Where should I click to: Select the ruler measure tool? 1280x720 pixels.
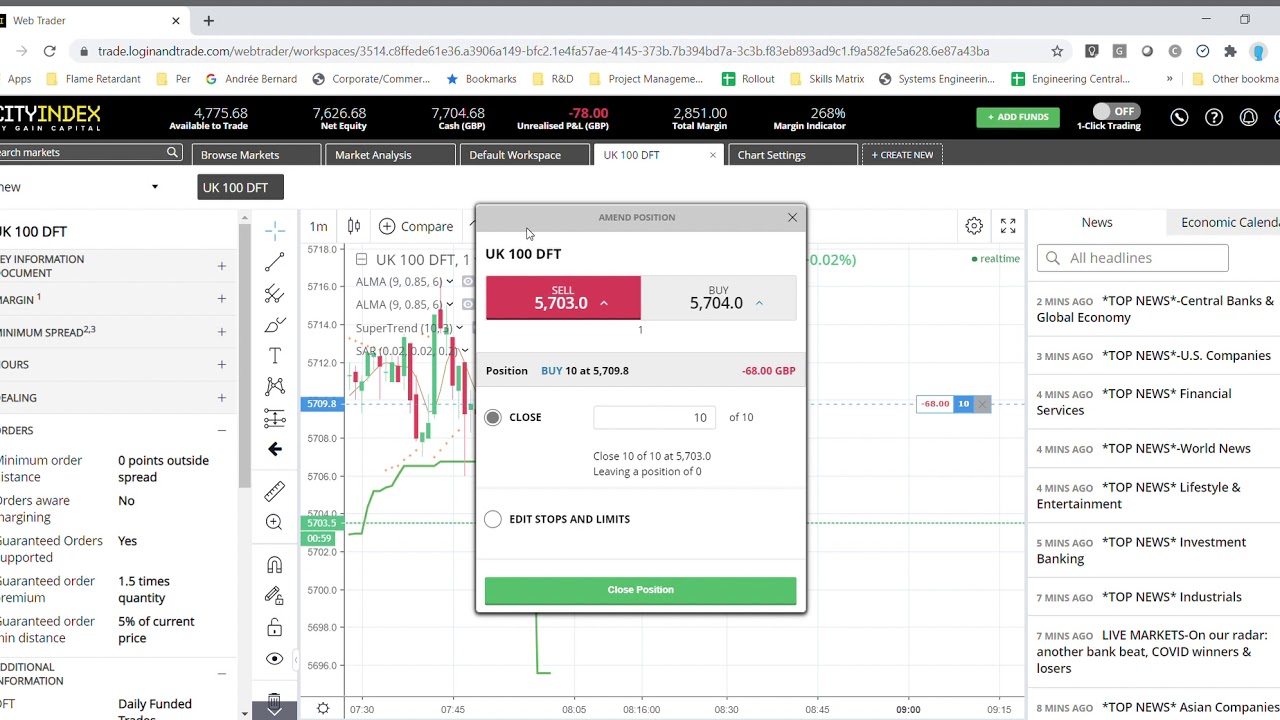tap(275, 491)
